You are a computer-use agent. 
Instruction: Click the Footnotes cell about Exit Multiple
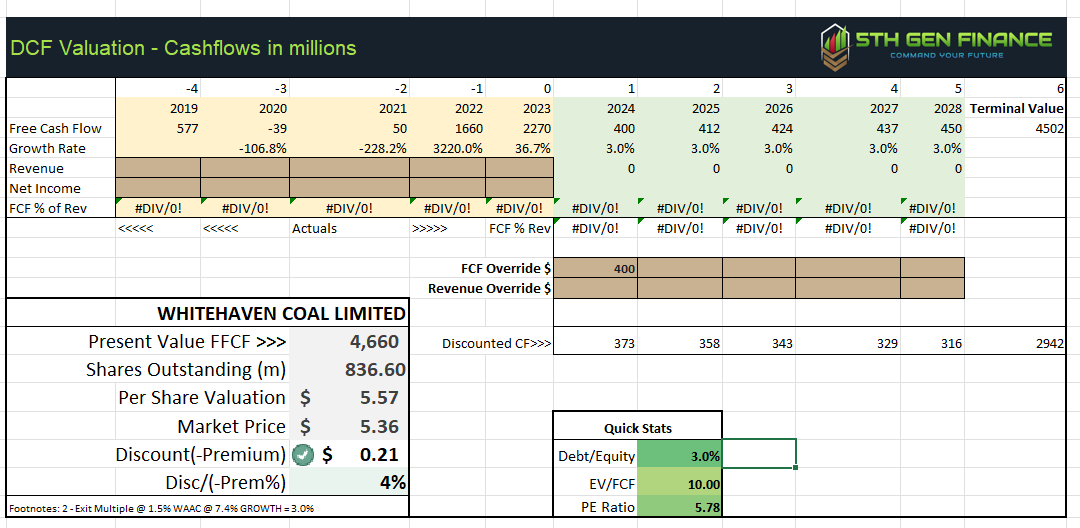pos(207,507)
